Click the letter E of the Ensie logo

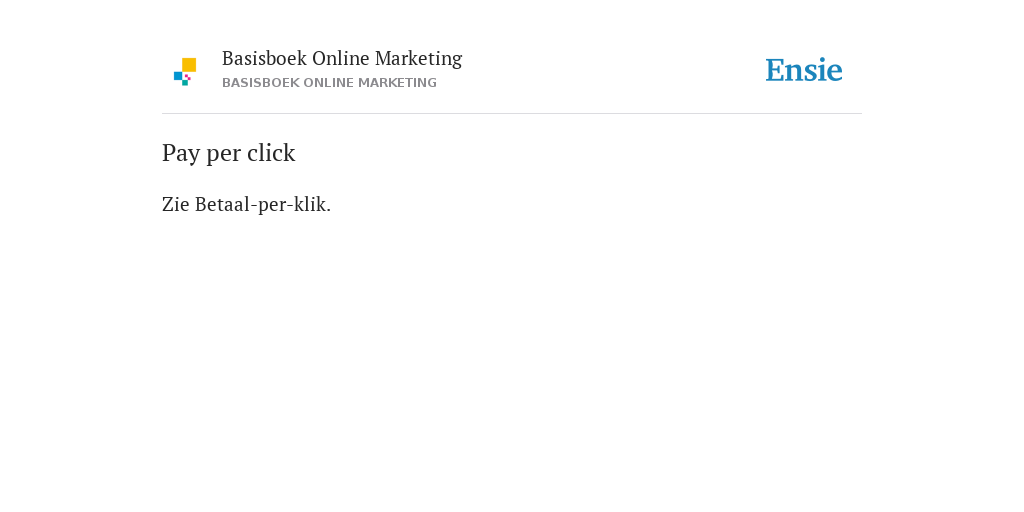[x=775, y=70]
